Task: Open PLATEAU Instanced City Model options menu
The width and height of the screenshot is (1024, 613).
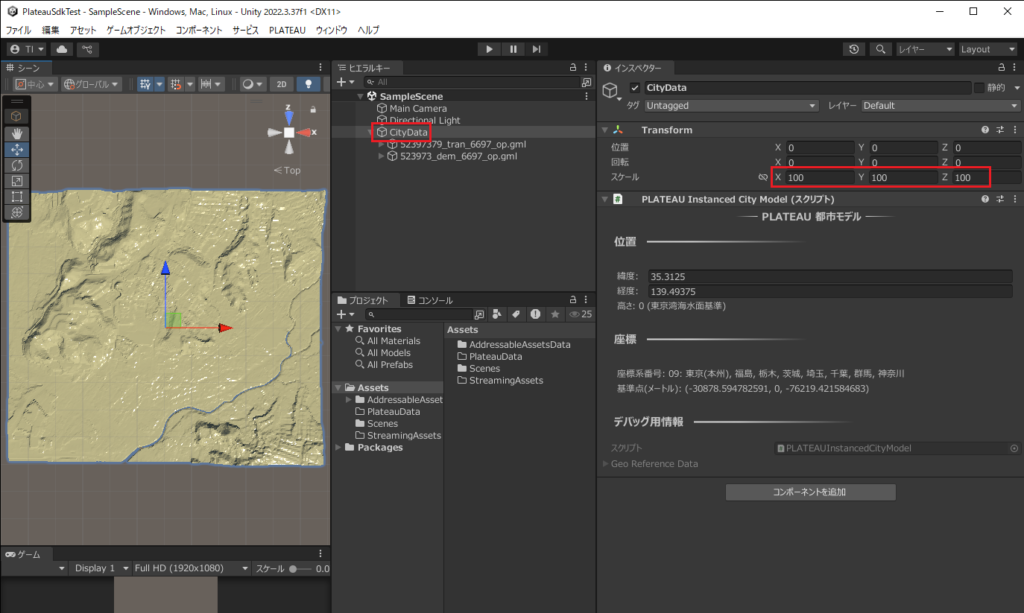Action: (1015, 199)
